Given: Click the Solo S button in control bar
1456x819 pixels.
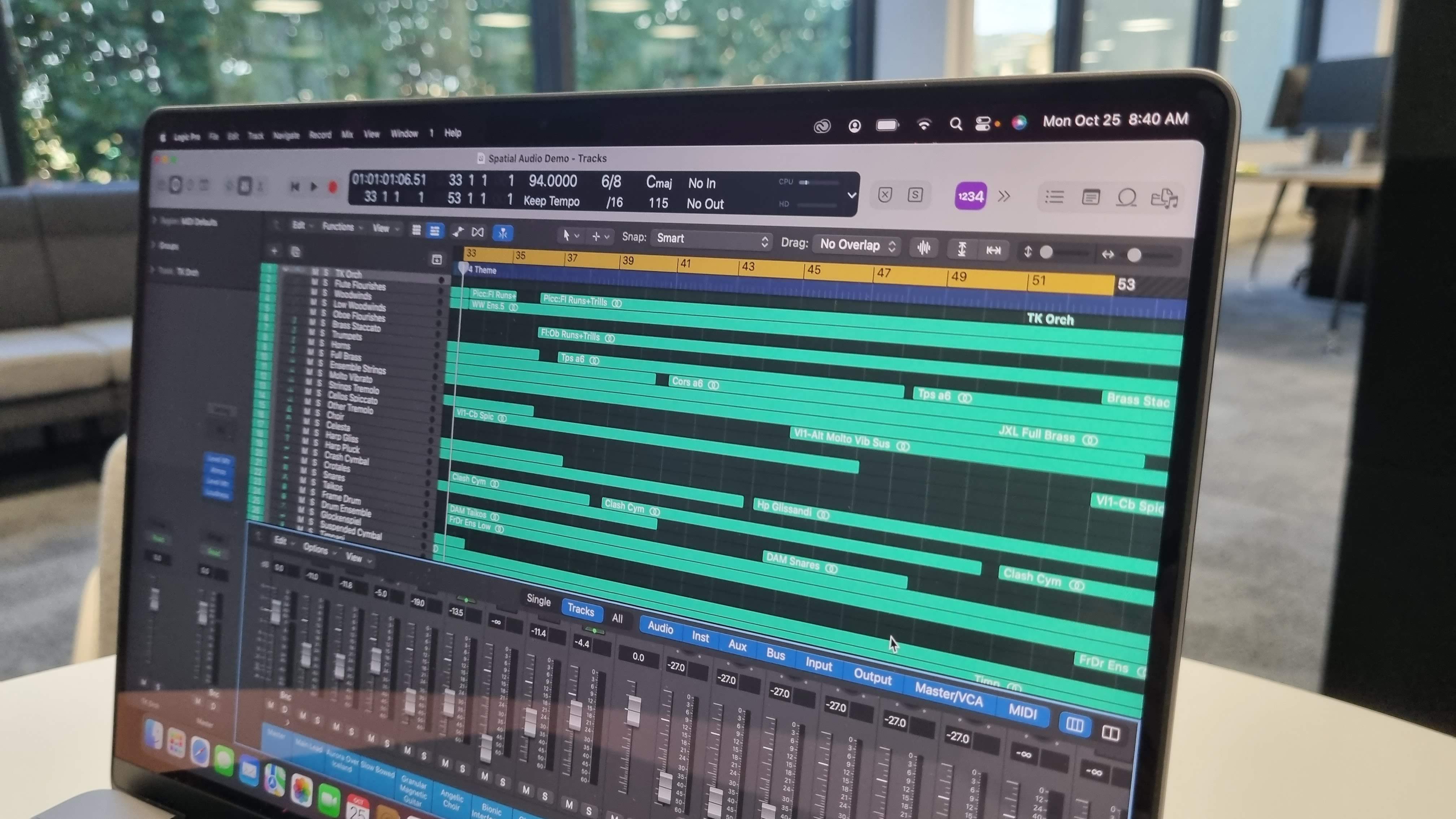Looking at the screenshot, I should point(915,195).
